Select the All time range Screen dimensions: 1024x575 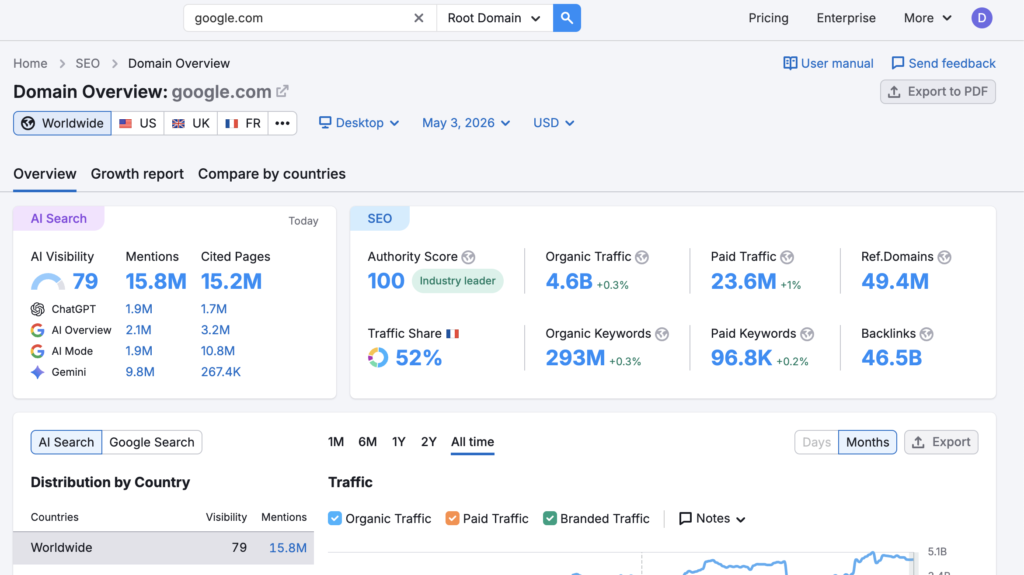tap(472, 442)
